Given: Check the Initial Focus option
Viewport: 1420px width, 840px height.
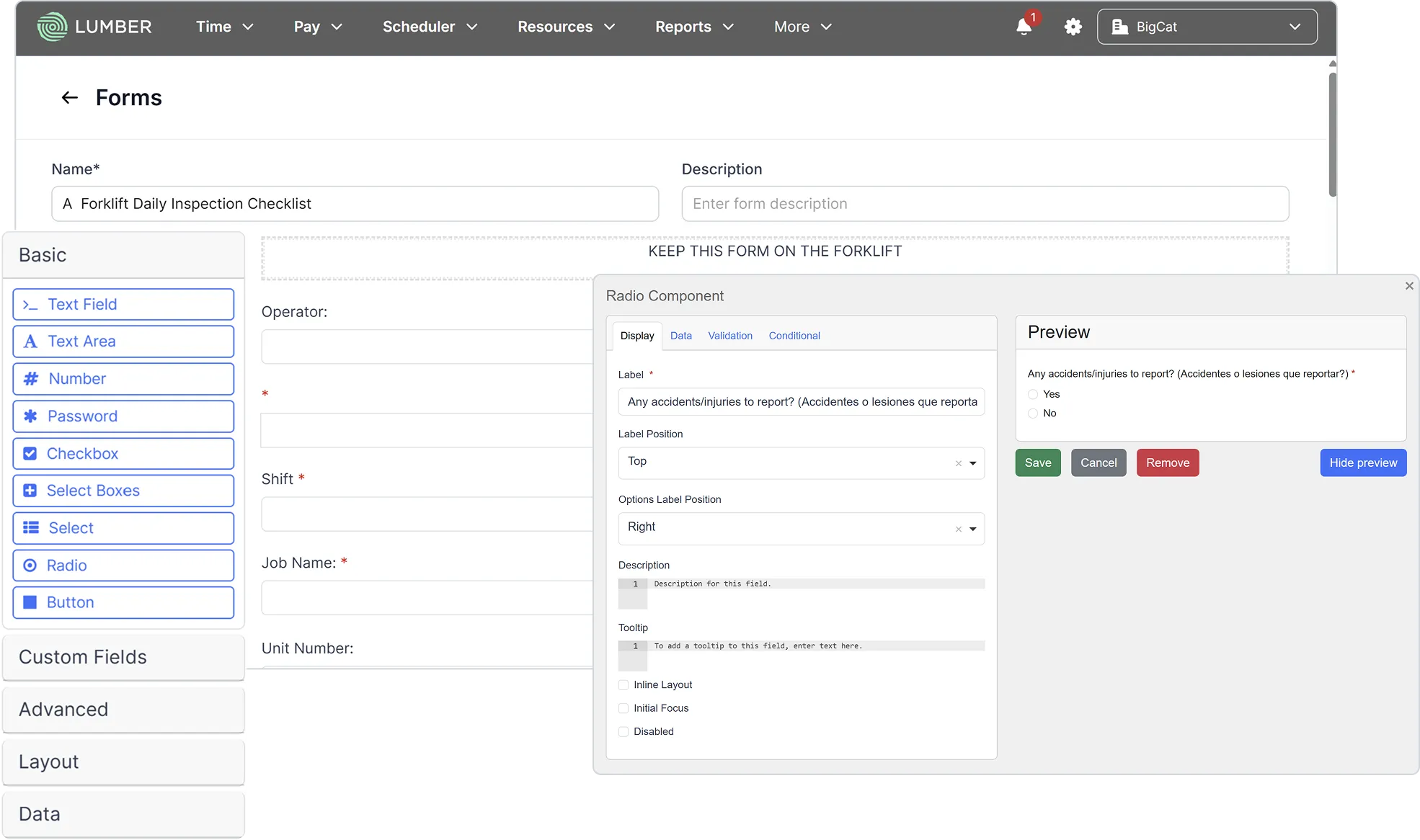Looking at the screenshot, I should [x=624, y=709].
